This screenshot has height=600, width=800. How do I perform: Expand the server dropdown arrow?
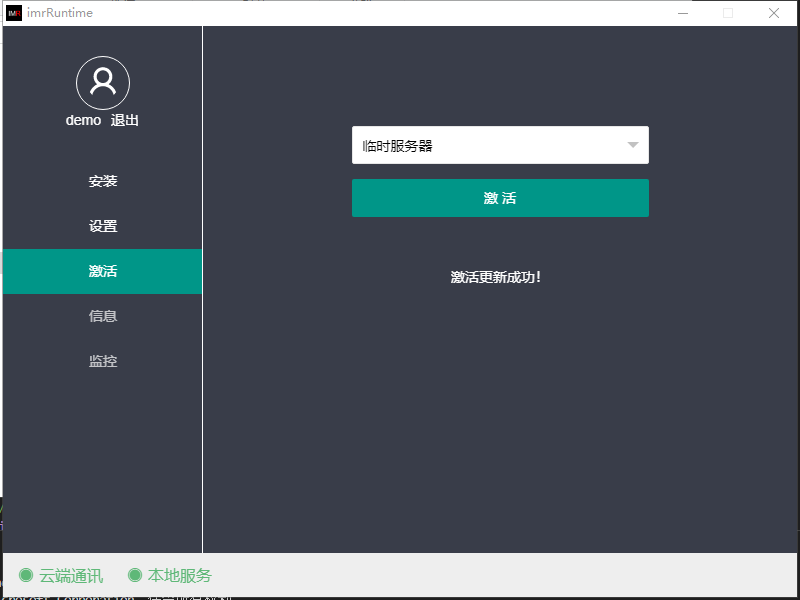(x=632, y=145)
